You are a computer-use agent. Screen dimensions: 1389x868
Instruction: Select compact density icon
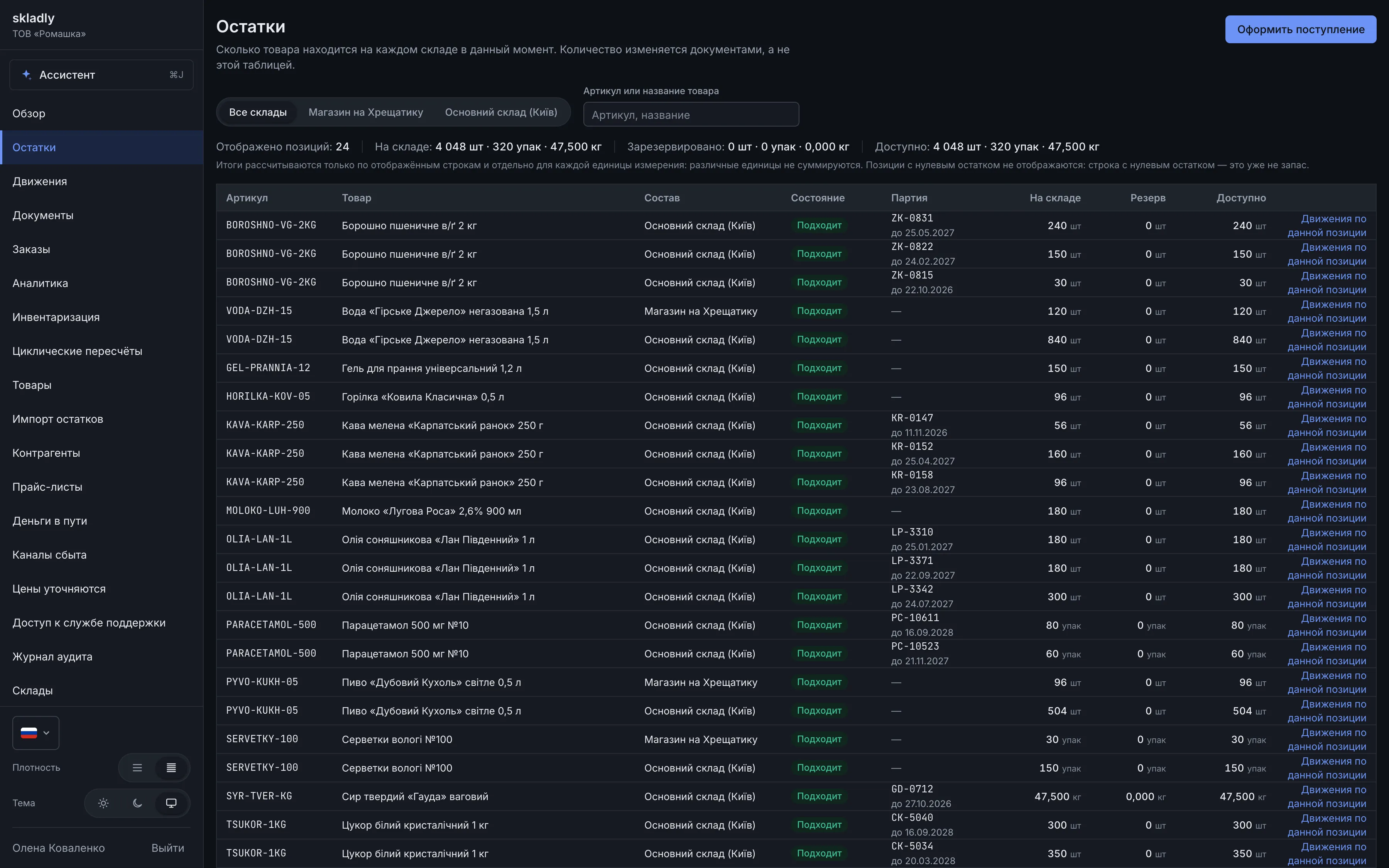(171, 768)
